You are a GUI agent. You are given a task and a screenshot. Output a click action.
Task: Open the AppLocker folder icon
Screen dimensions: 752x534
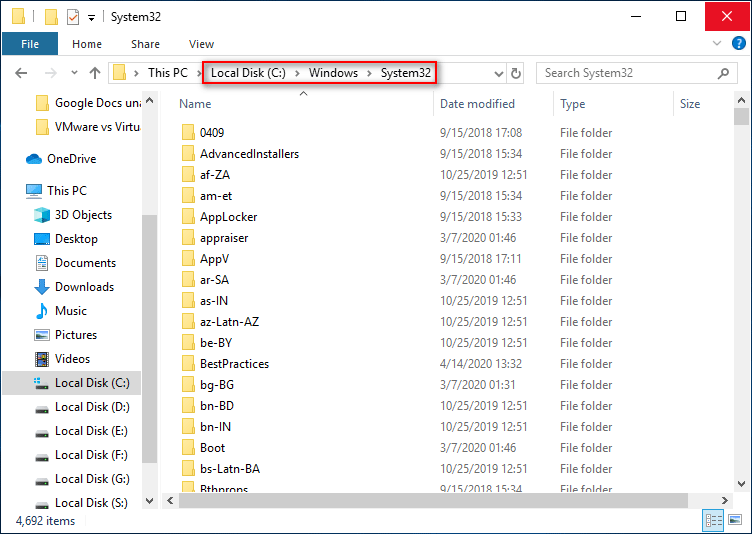click(x=188, y=217)
